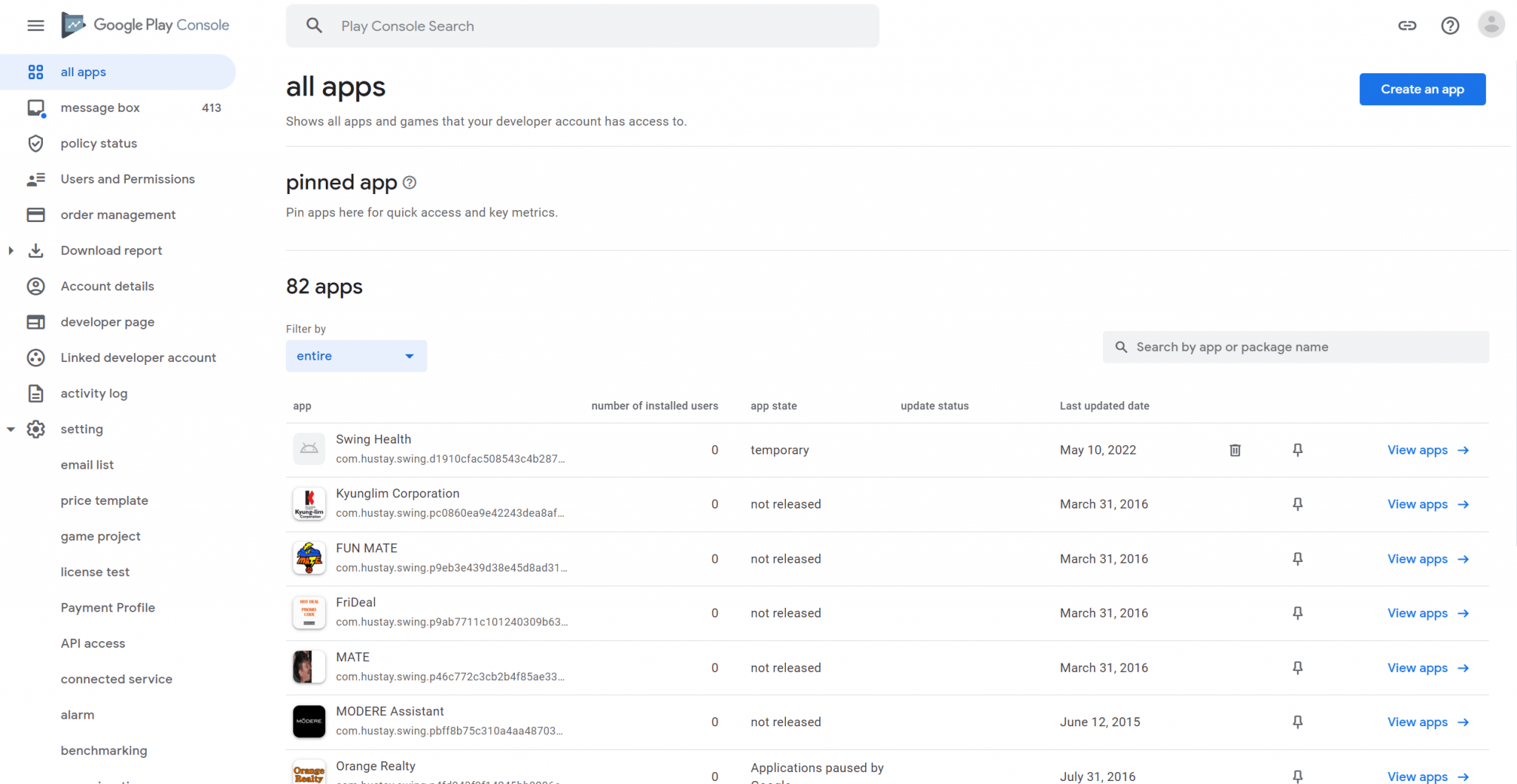
Task: View apps for Kyunglim Corporation
Action: 1418,503
